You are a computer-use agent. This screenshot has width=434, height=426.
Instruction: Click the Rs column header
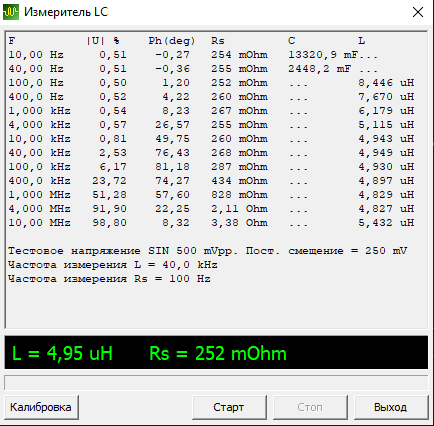[x=218, y=41]
